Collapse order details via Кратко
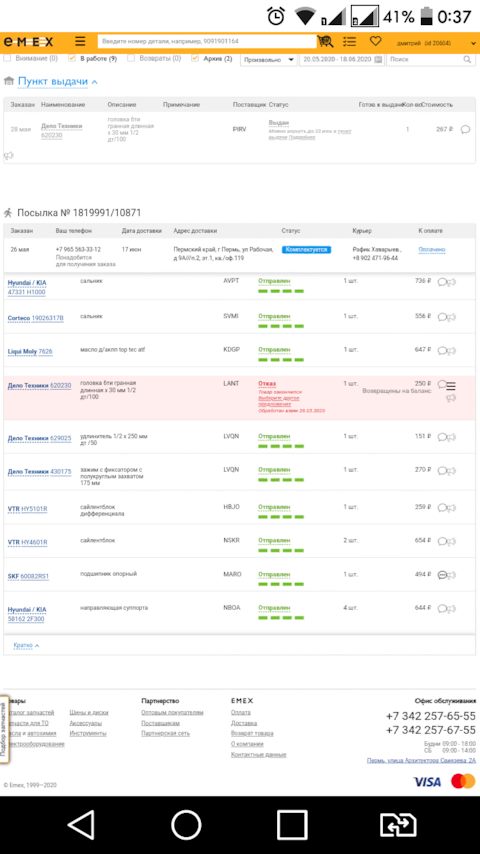This screenshot has width=480, height=854. coord(26,645)
